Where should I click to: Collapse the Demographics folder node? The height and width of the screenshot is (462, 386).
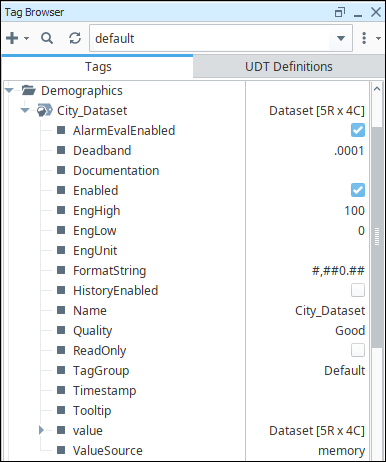(x=9, y=90)
